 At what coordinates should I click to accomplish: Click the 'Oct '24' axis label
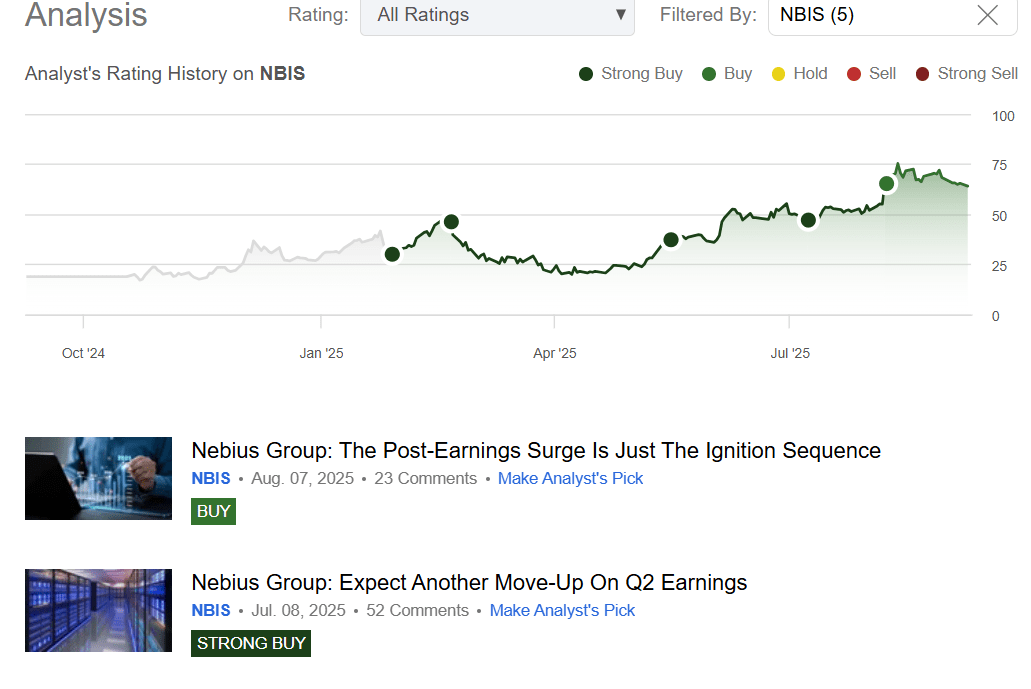84,353
